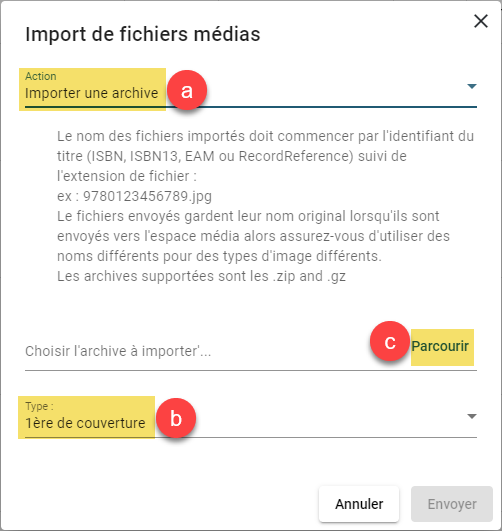The height and width of the screenshot is (531, 502).
Task: Click the 'Import de fichiers médias' title
Action: (143, 34)
